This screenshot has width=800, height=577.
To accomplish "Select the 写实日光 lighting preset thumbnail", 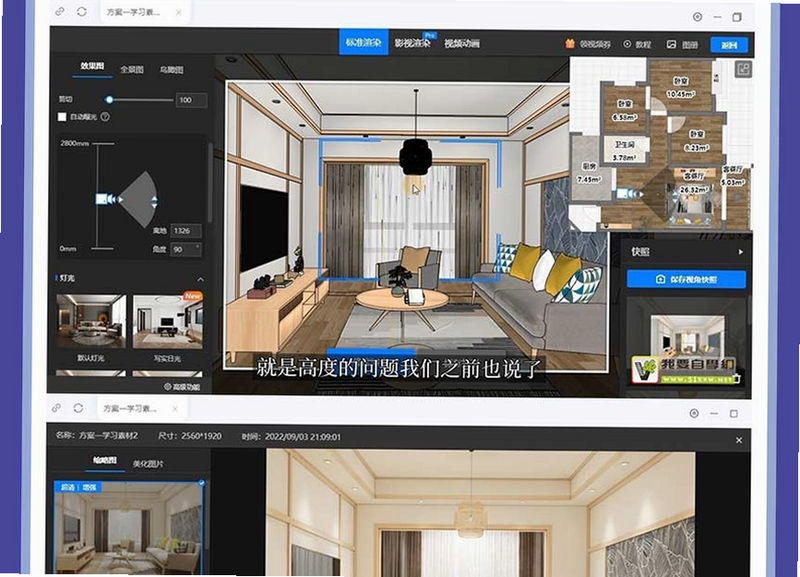I will (167, 321).
